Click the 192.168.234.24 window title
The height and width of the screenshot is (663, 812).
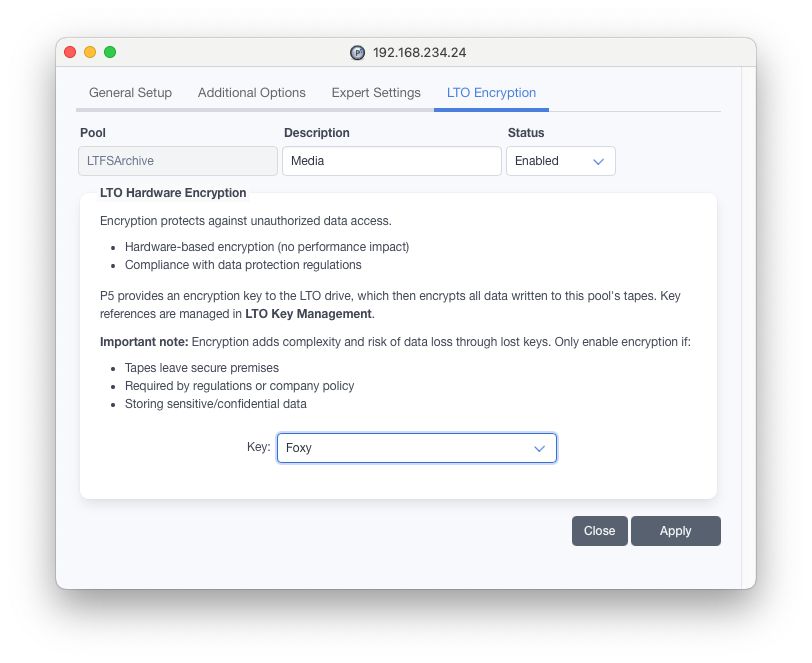pos(419,53)
